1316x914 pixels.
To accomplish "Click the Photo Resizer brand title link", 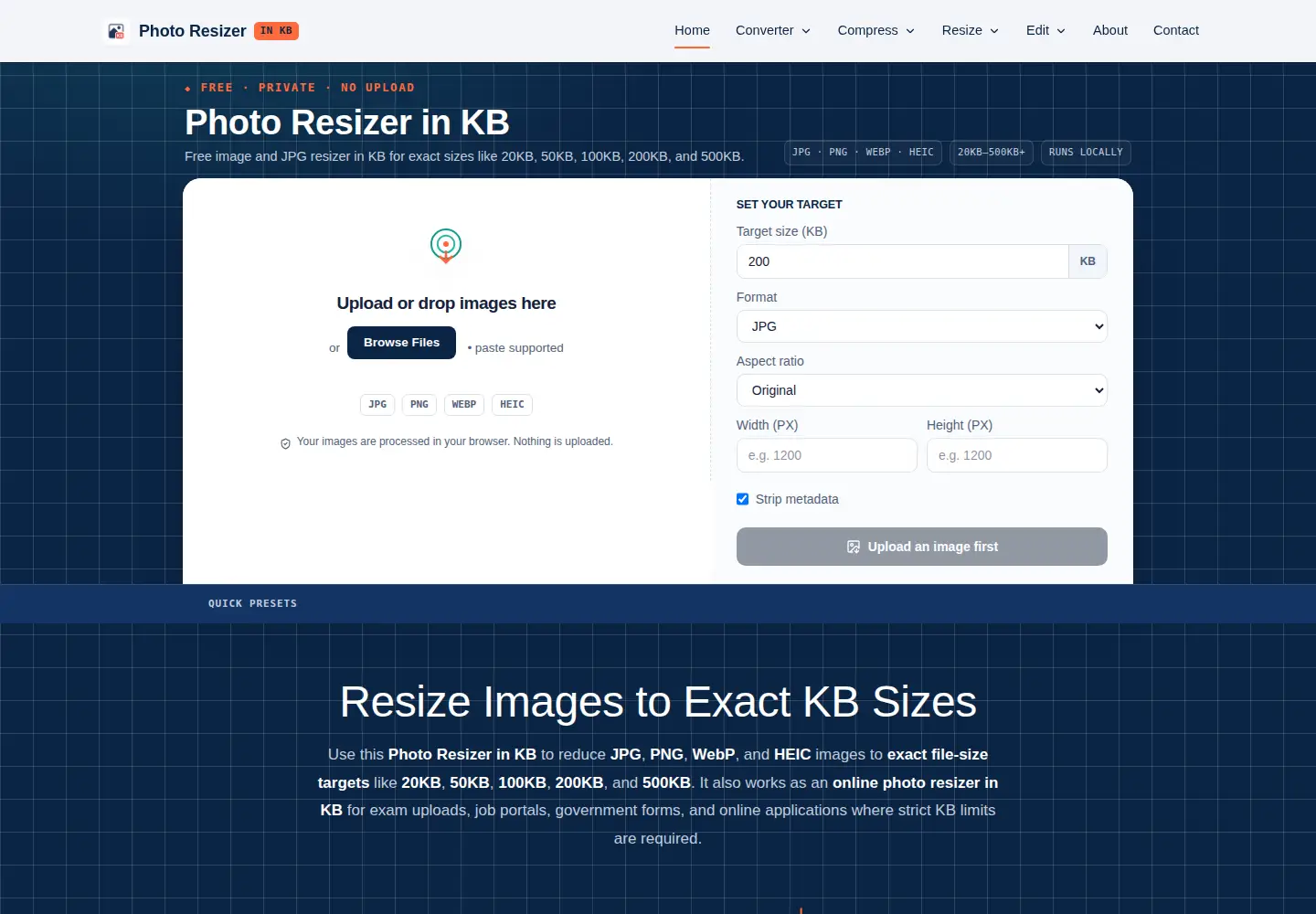I will [192, 31].
